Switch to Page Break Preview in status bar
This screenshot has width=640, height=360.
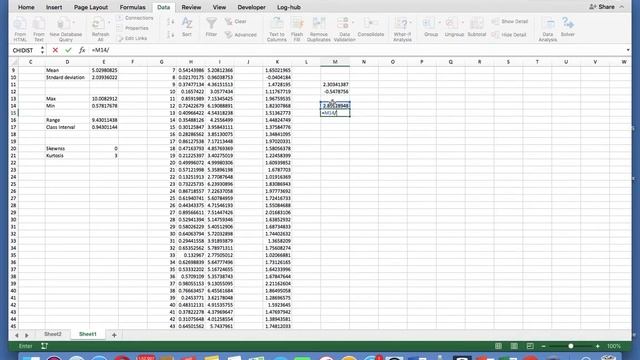pyautogui.click(x=530, y=346)
